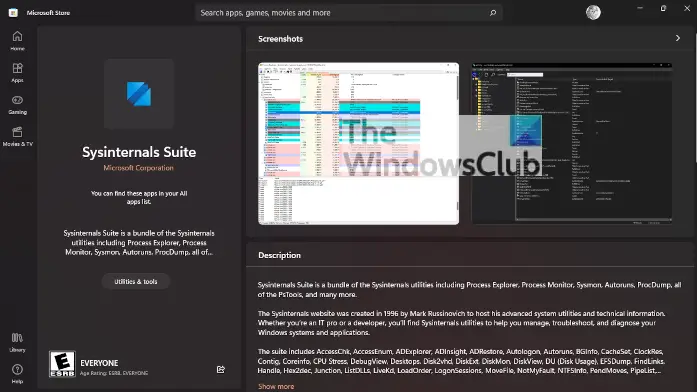Open the user profile avatar
Viewport: 697px width, 392px height.
coord(593,12)
